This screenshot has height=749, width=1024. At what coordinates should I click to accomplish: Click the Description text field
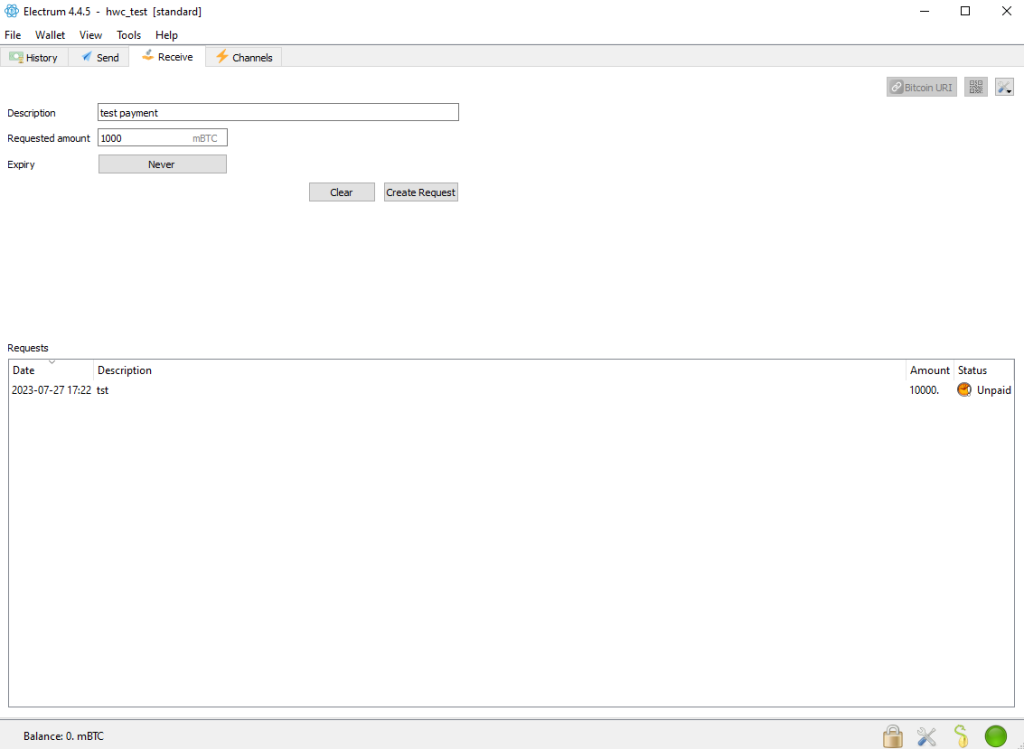click(x=278, y=113)
